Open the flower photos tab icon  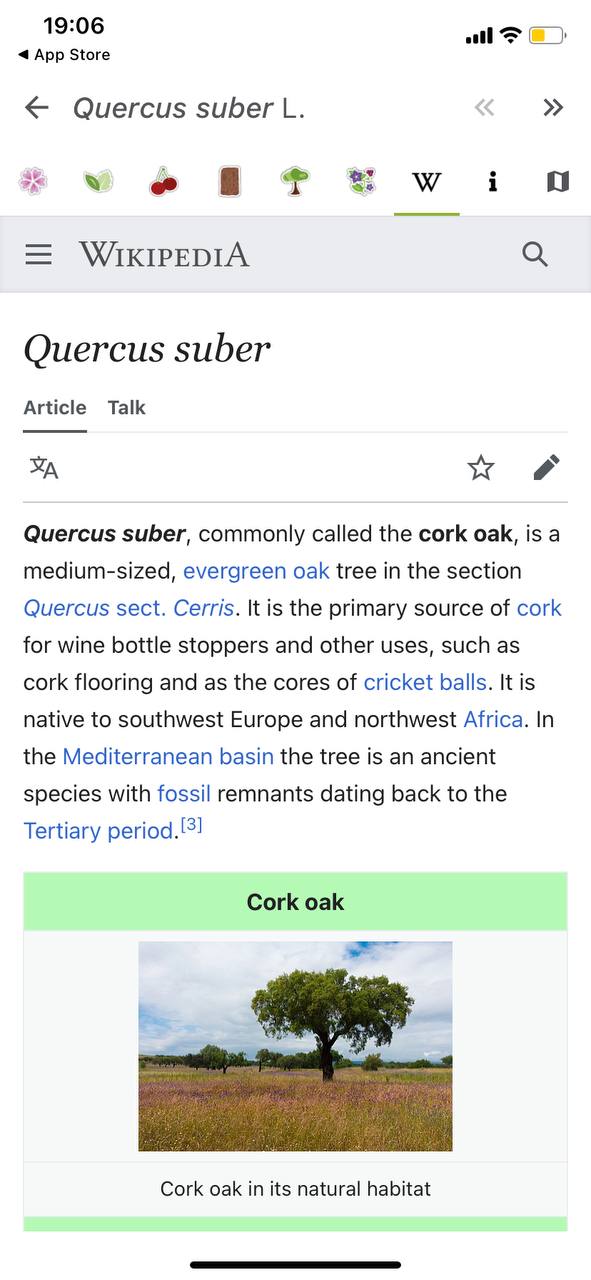click(33, 181)
